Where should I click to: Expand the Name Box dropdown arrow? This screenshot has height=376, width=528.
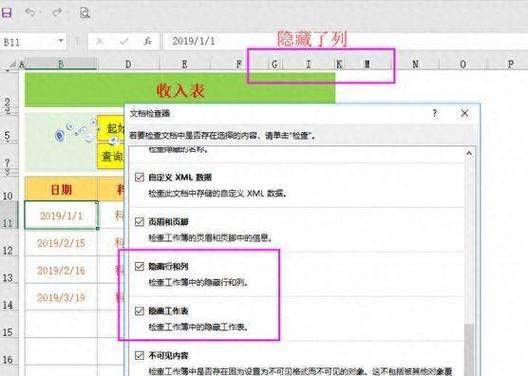61,41
